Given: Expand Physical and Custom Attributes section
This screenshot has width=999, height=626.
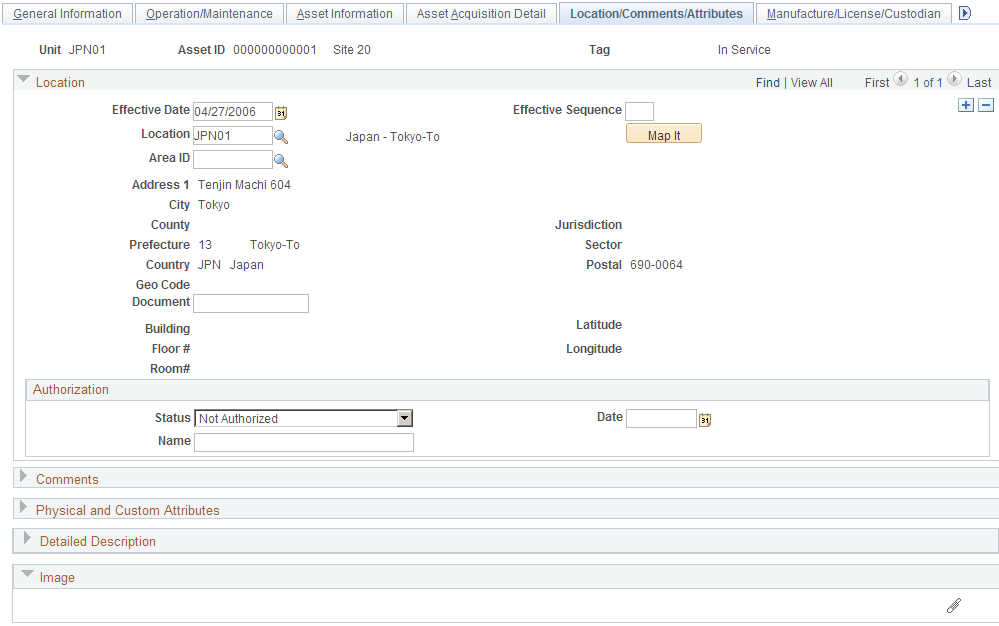Looking at the screenshot, I should point(23,507).
